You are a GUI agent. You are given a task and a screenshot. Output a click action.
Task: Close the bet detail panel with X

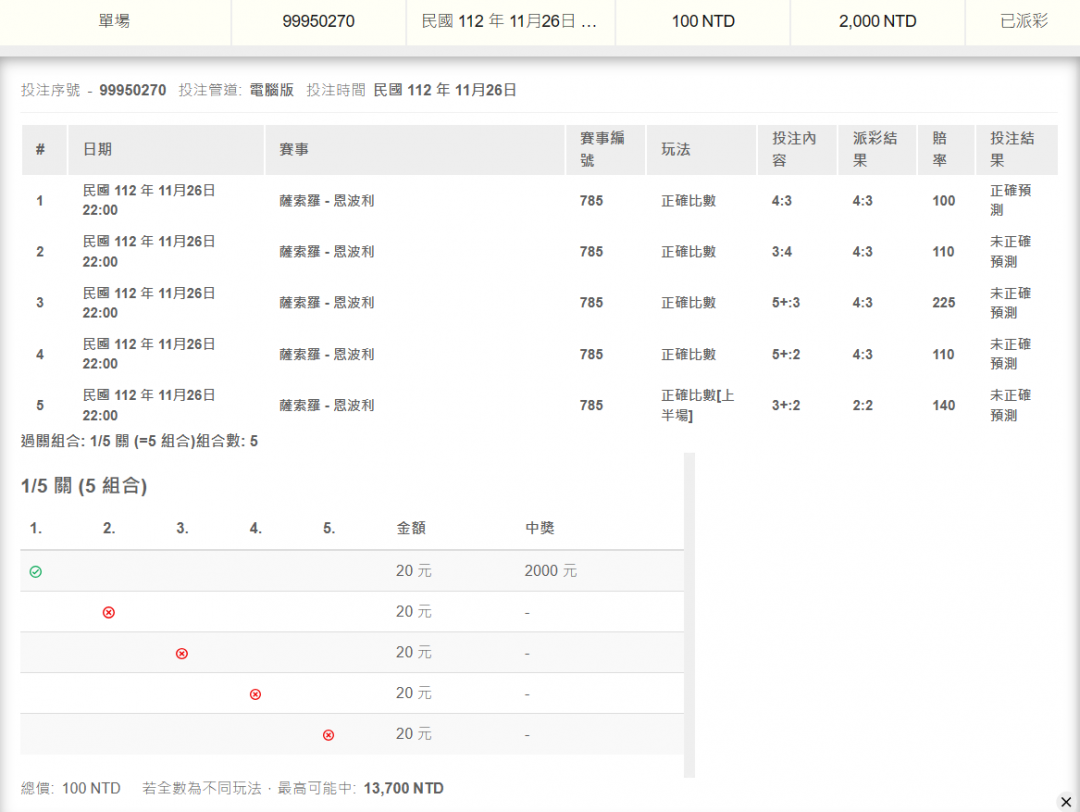point(1066,802)
